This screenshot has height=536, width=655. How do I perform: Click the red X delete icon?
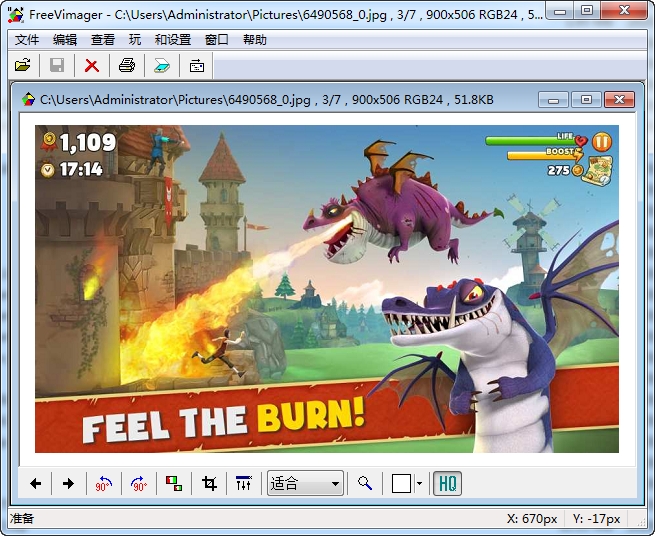click(91, 66)
